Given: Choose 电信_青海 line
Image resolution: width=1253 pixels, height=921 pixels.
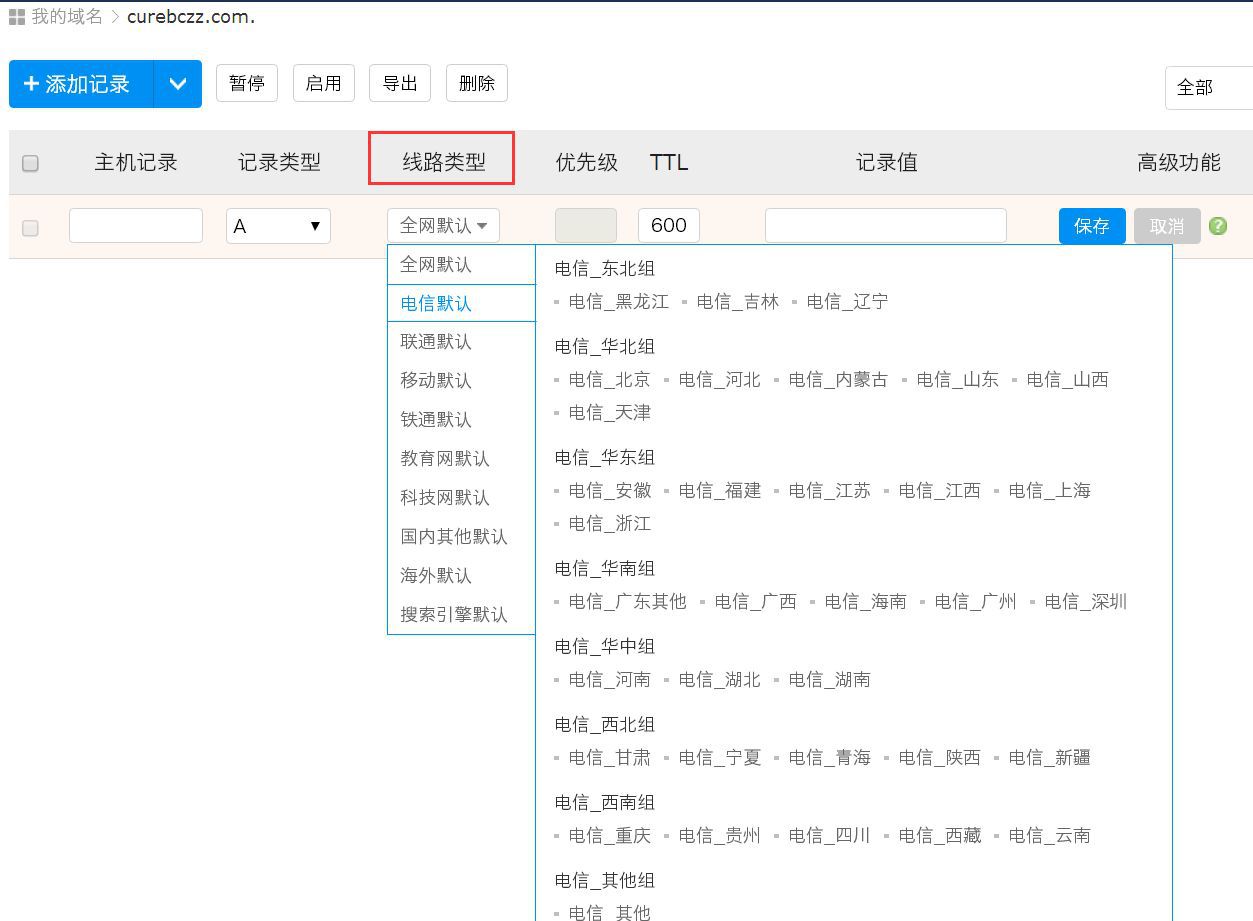Looking at the screenshot, I should pos(830,758).
